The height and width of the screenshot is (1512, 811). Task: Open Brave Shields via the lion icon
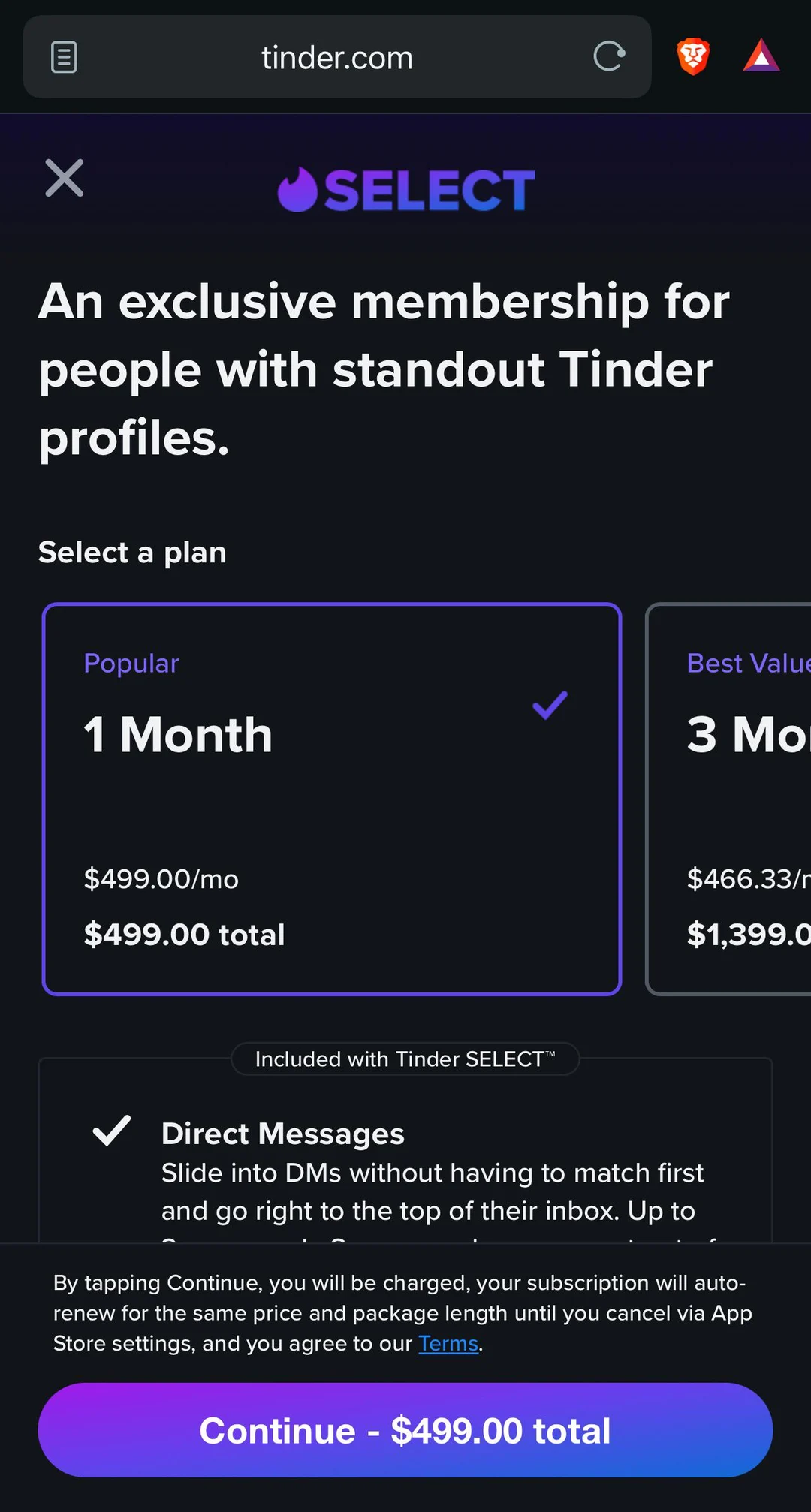click(x=692, y=56)
